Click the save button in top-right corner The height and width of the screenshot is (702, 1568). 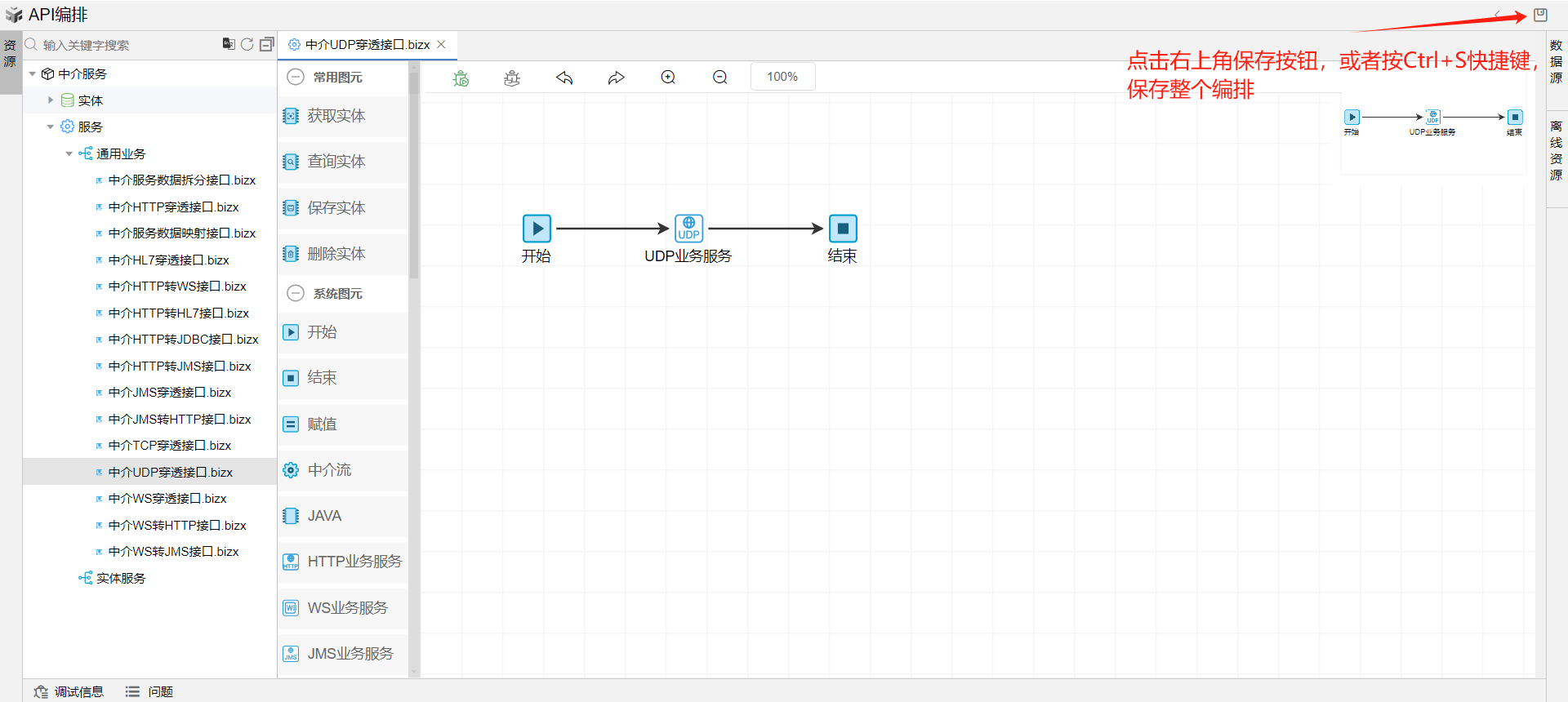1540,15
